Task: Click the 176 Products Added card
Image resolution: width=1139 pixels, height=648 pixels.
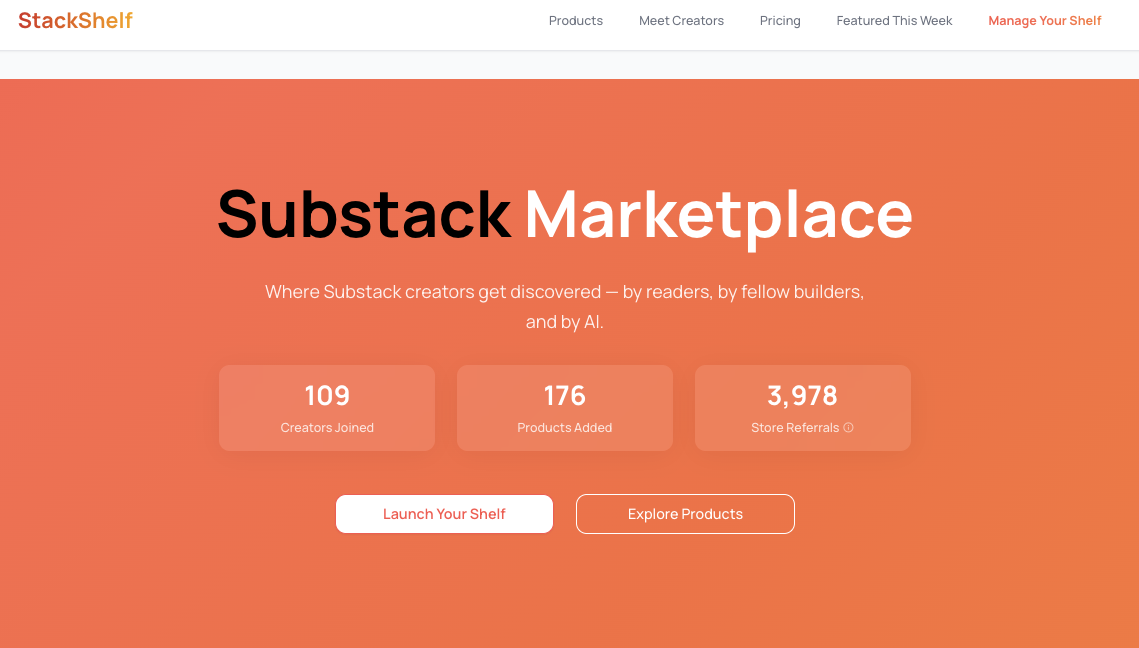Action: (x=564, y=407)
